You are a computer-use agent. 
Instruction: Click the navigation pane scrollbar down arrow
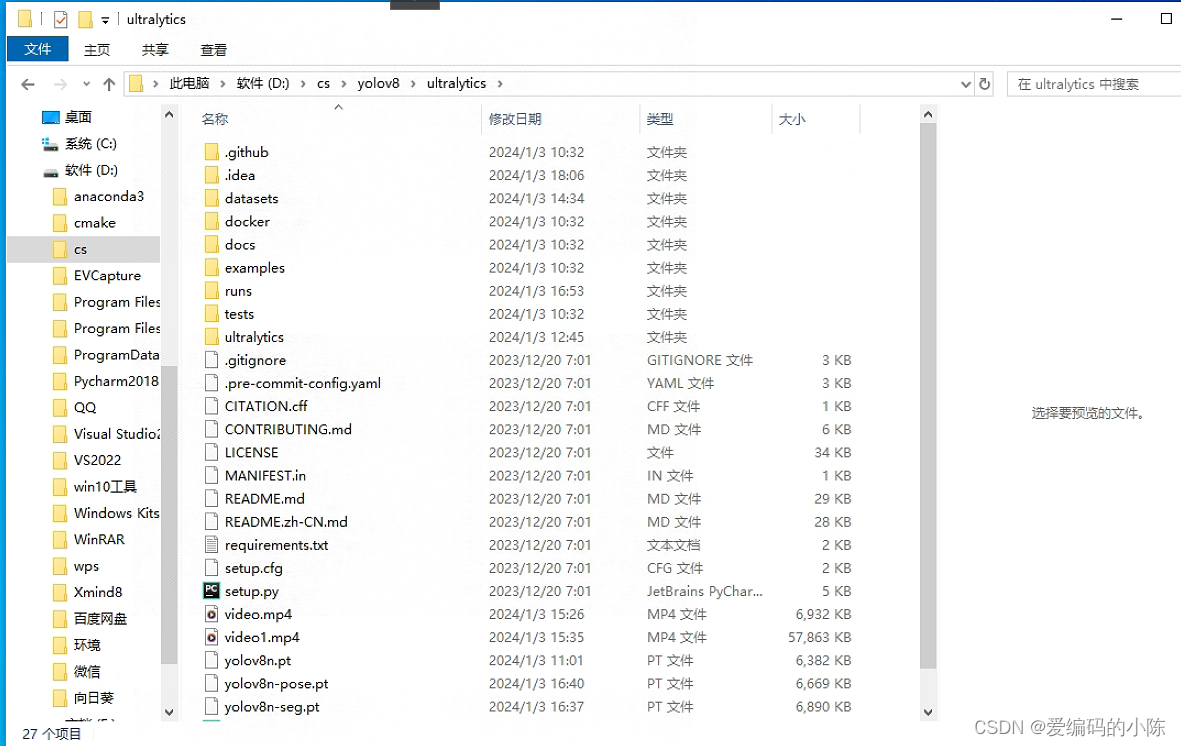(169, 712)
